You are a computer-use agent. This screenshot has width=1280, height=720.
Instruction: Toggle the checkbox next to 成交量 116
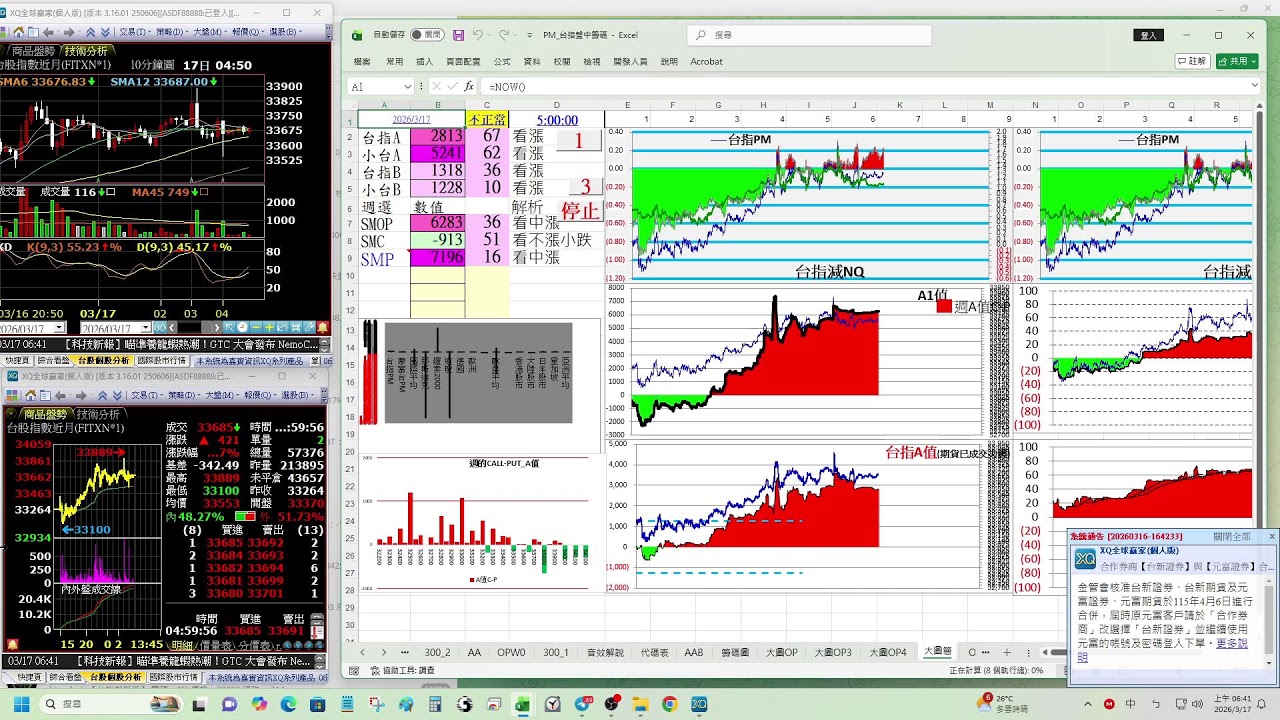pos(111,192)
